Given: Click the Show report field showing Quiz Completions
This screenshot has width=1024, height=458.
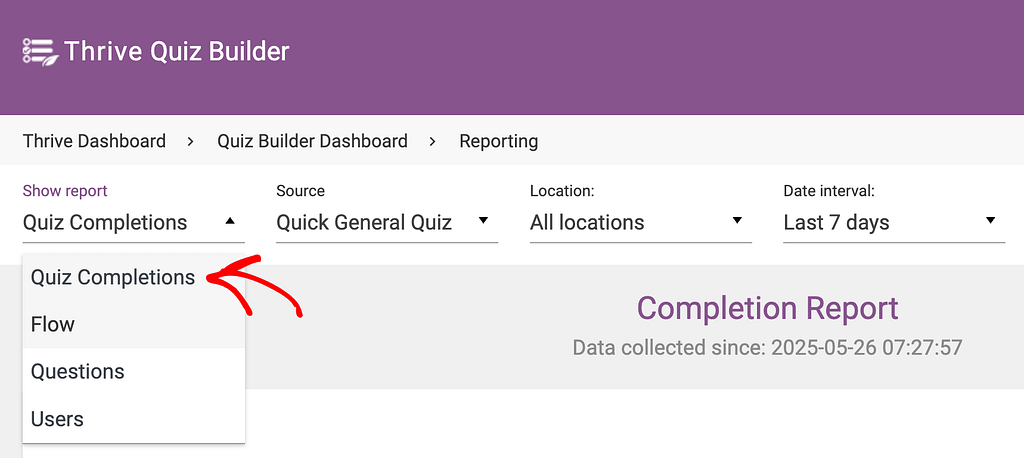Looking at the screenshot, I should [134, 223].
